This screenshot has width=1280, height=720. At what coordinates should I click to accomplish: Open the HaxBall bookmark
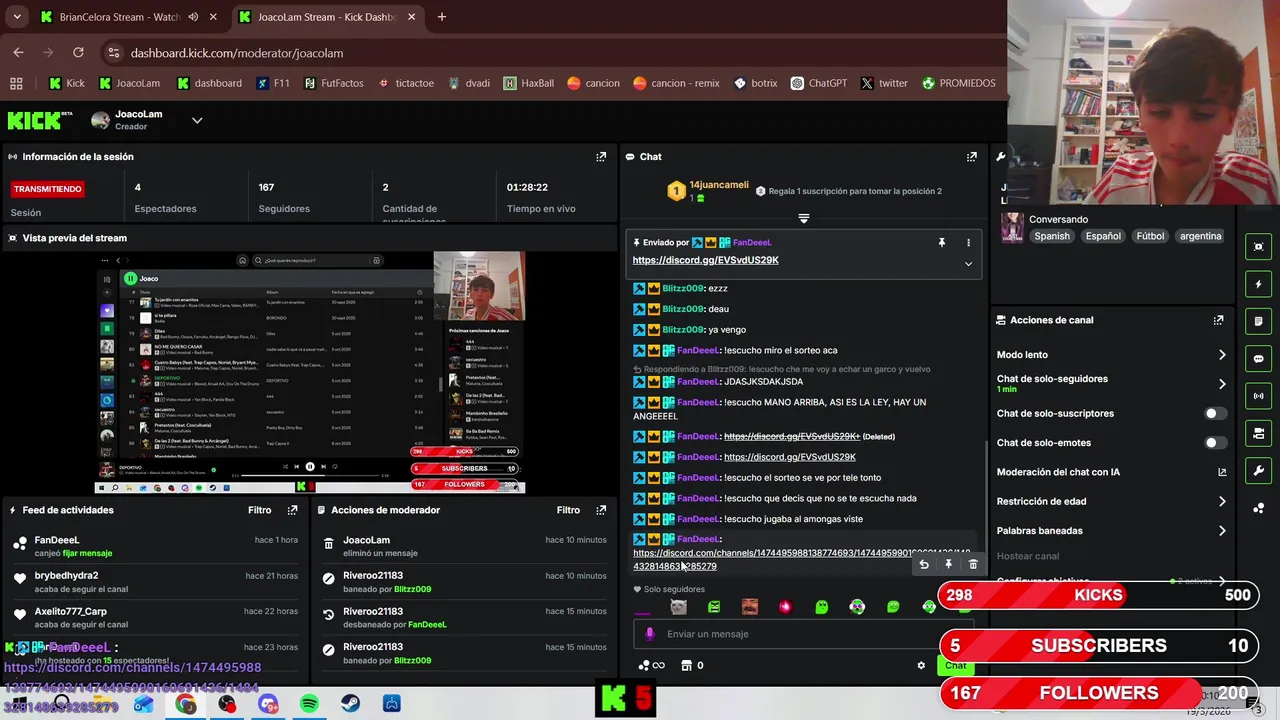529,83
